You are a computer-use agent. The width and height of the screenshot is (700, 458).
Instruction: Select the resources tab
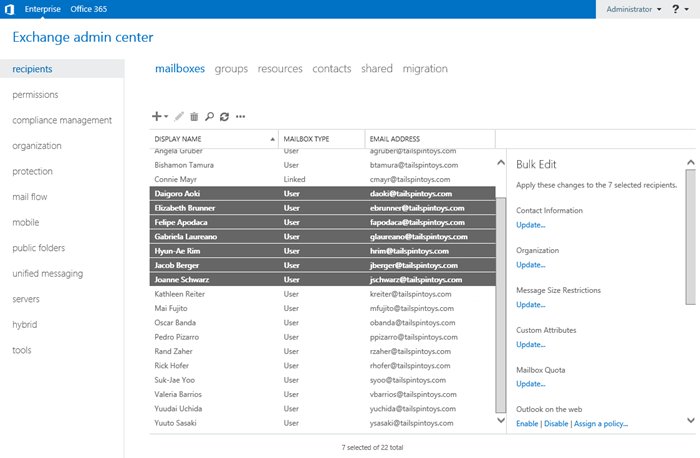(x=280, y=69)
